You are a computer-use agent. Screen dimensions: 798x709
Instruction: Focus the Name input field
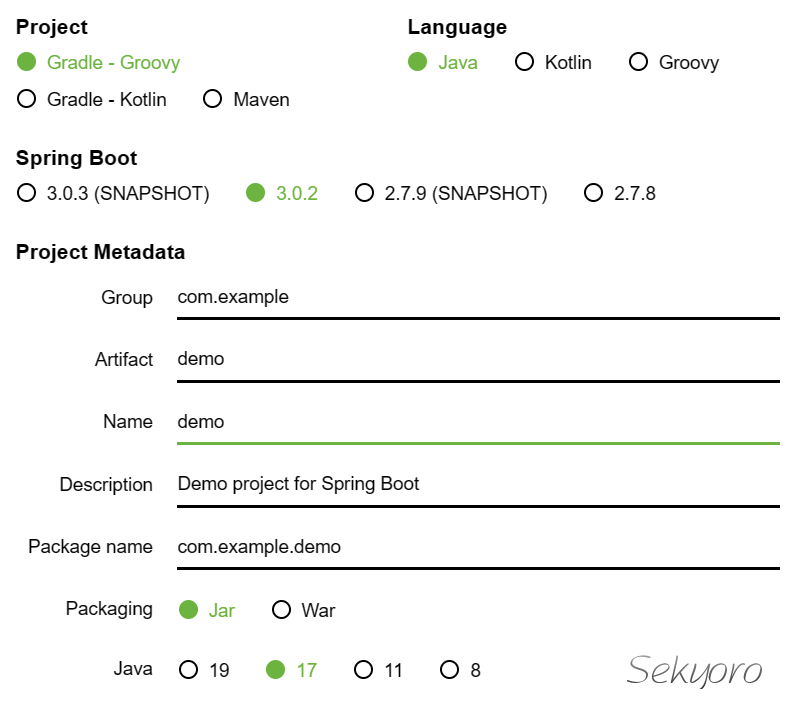coord(478,421)
